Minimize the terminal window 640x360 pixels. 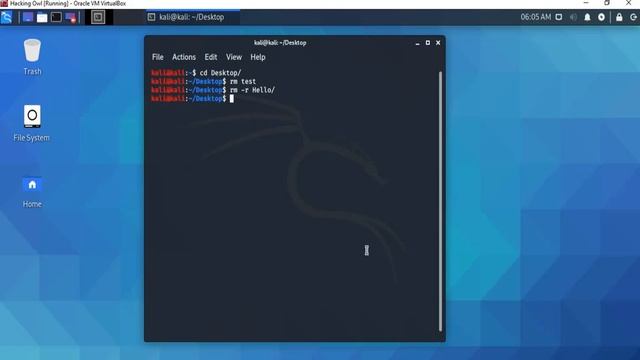click(x=417, y=43)
